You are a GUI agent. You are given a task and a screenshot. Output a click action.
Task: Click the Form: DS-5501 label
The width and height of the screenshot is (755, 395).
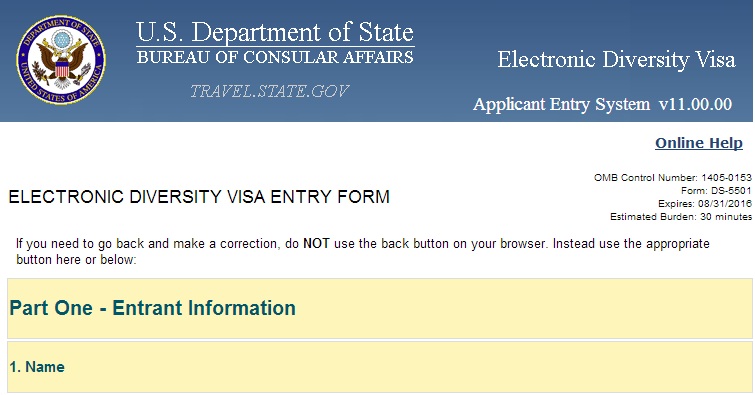click(716, 190)
